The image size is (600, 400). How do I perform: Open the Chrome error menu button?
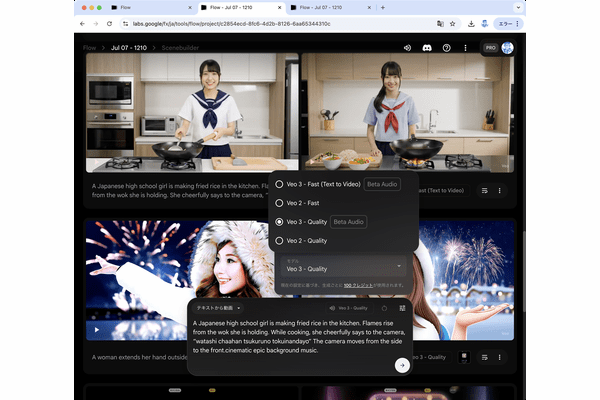coord(508,24)
